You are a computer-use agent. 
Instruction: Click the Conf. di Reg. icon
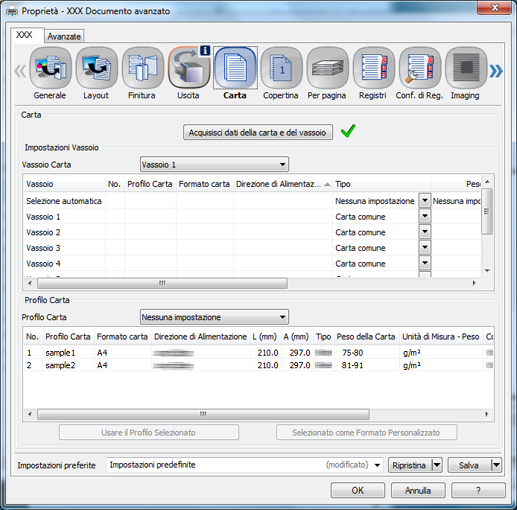click(420, 68)
